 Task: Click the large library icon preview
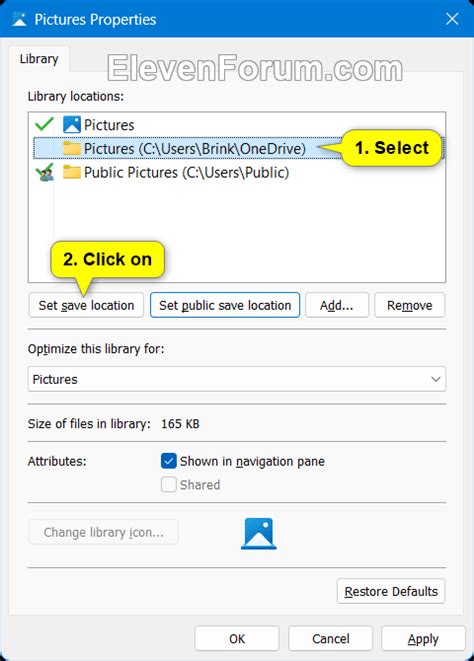[x=259, y=534]
